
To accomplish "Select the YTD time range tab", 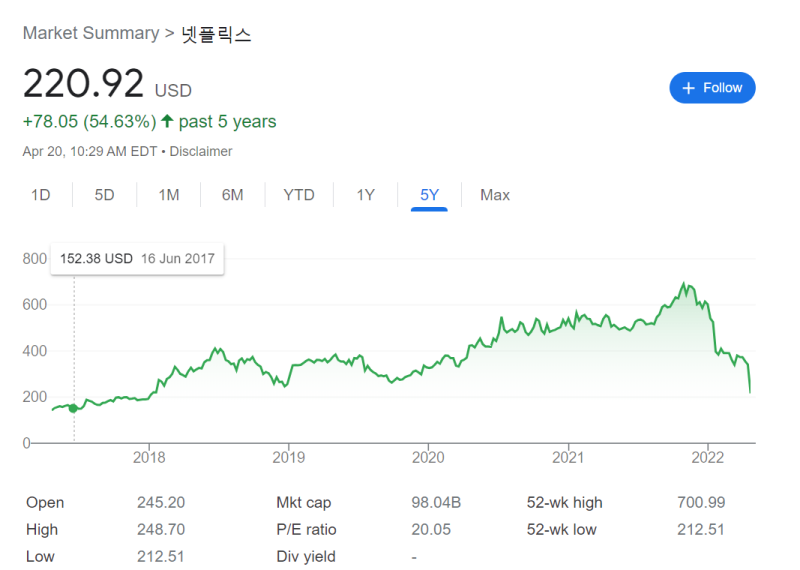I will [x=299, y=195].
